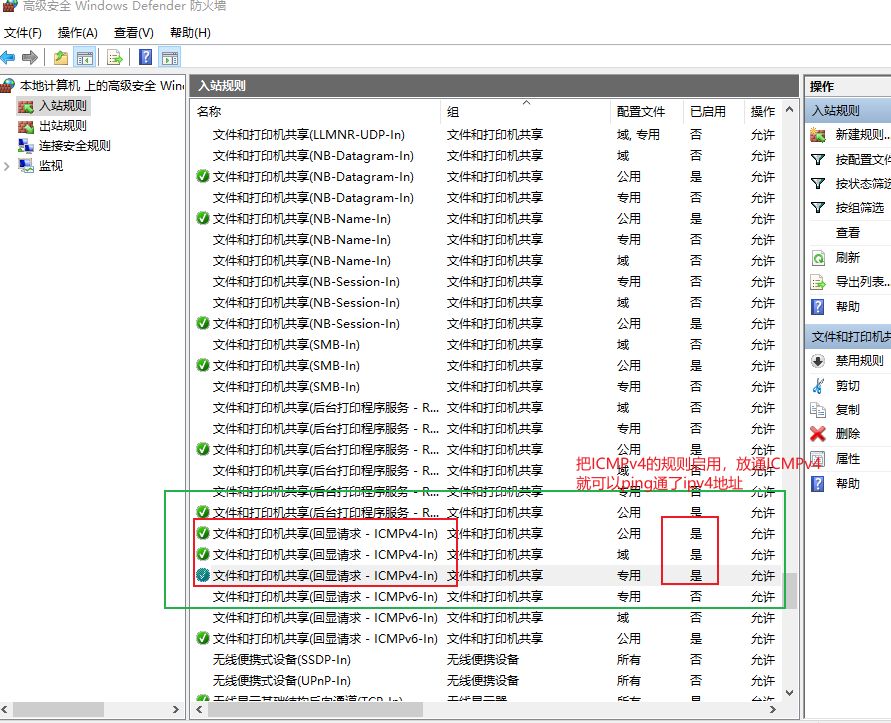
Task: Open 属性 for the selected rule
Action: tap(847, 459)
